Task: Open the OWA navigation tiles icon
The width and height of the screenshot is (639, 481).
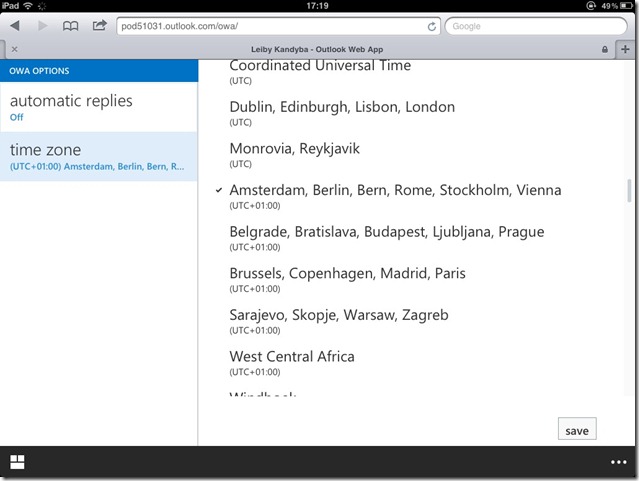Action: click(x=17, y=462)
